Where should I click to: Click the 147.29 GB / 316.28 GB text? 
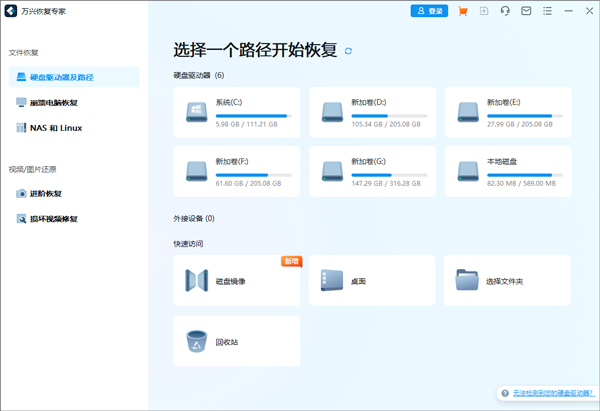(386, 183)
